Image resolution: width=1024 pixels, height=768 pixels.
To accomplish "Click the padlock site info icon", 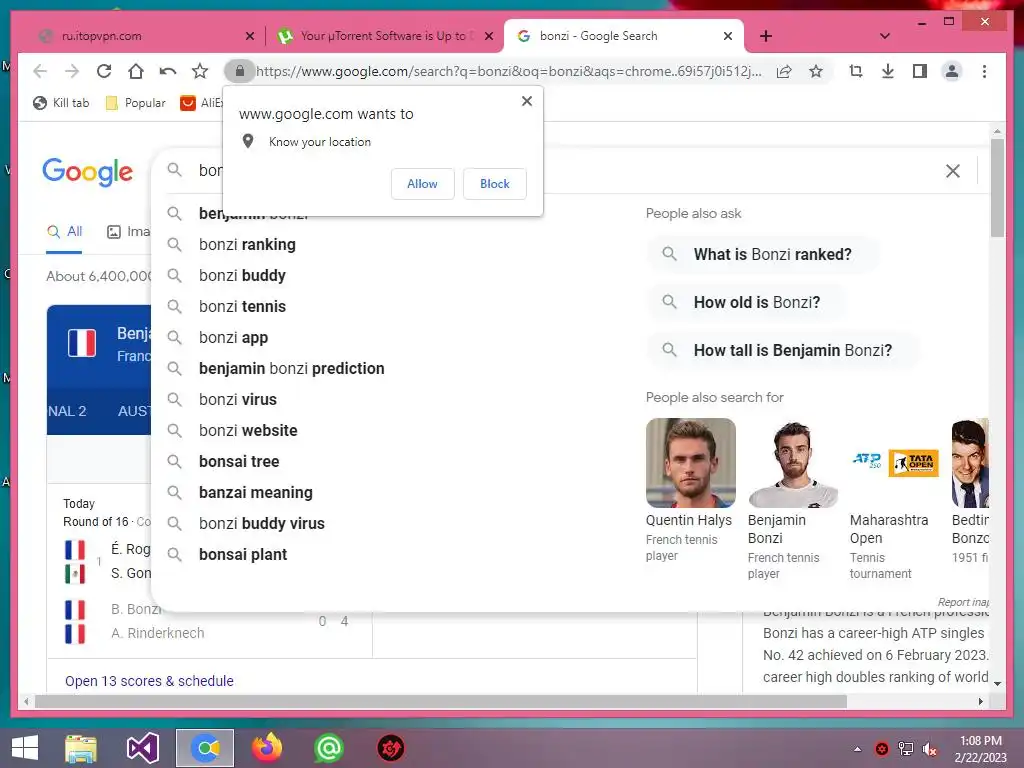I will [240, 71].
